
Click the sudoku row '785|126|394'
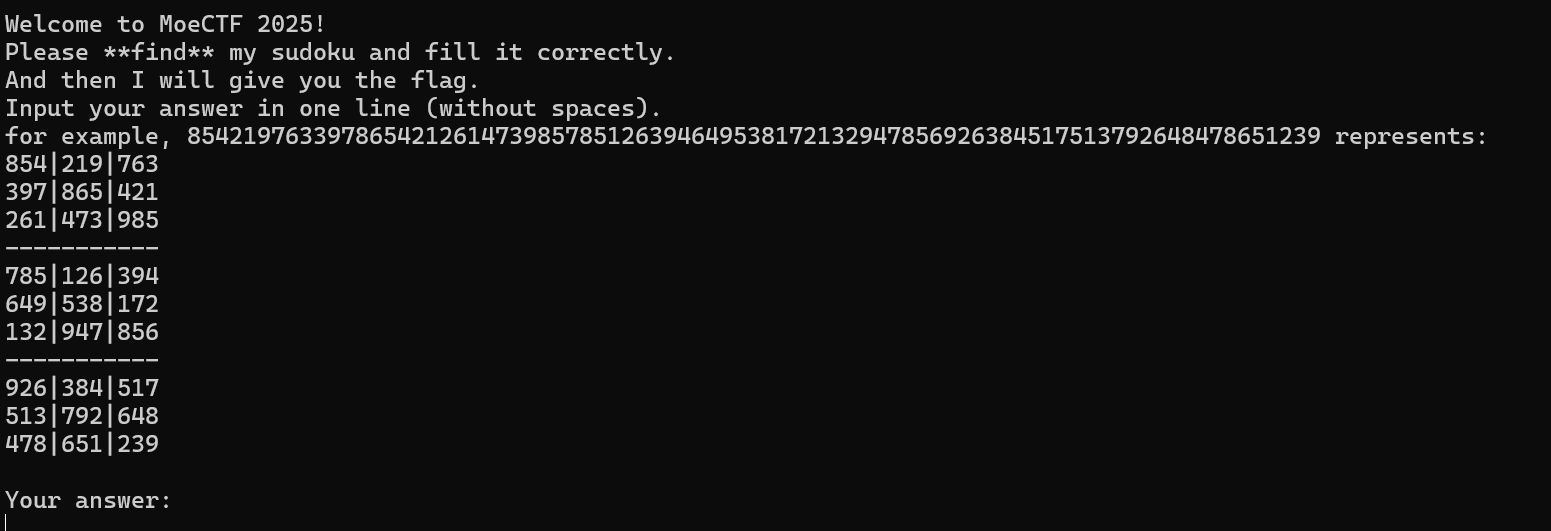(82, 276)
